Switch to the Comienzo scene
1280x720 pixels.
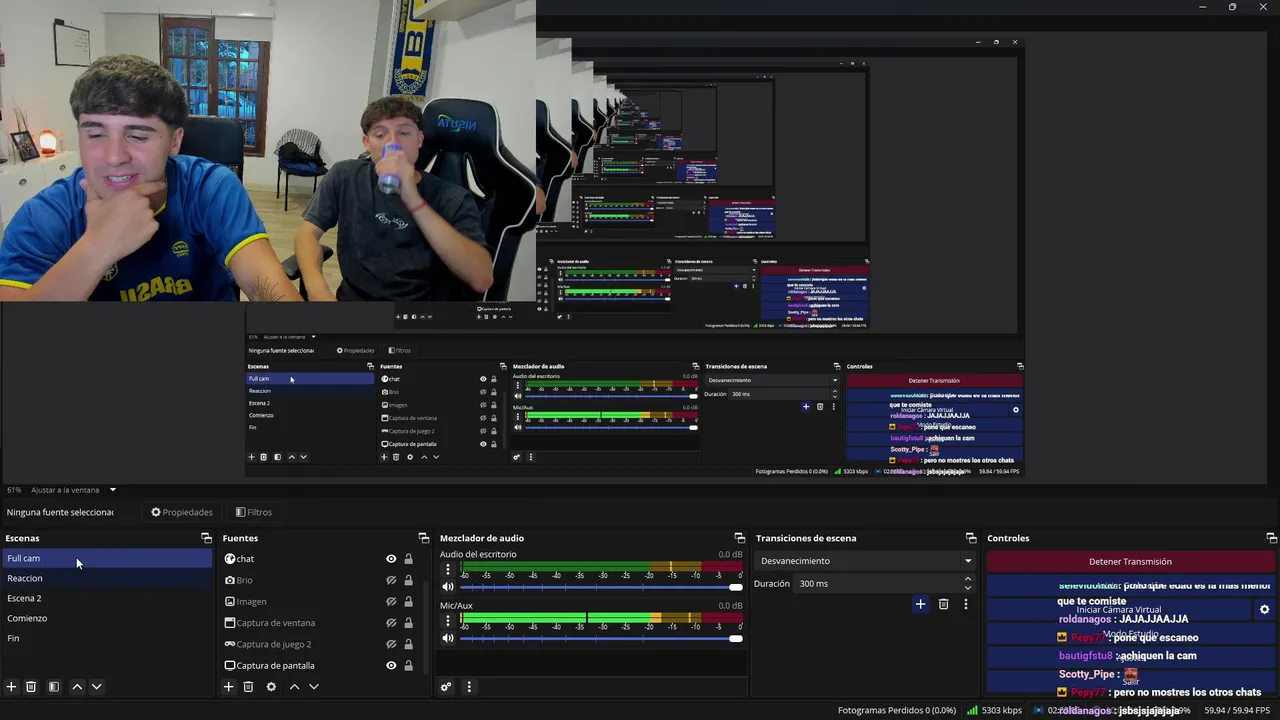click(x=106, y=618)
